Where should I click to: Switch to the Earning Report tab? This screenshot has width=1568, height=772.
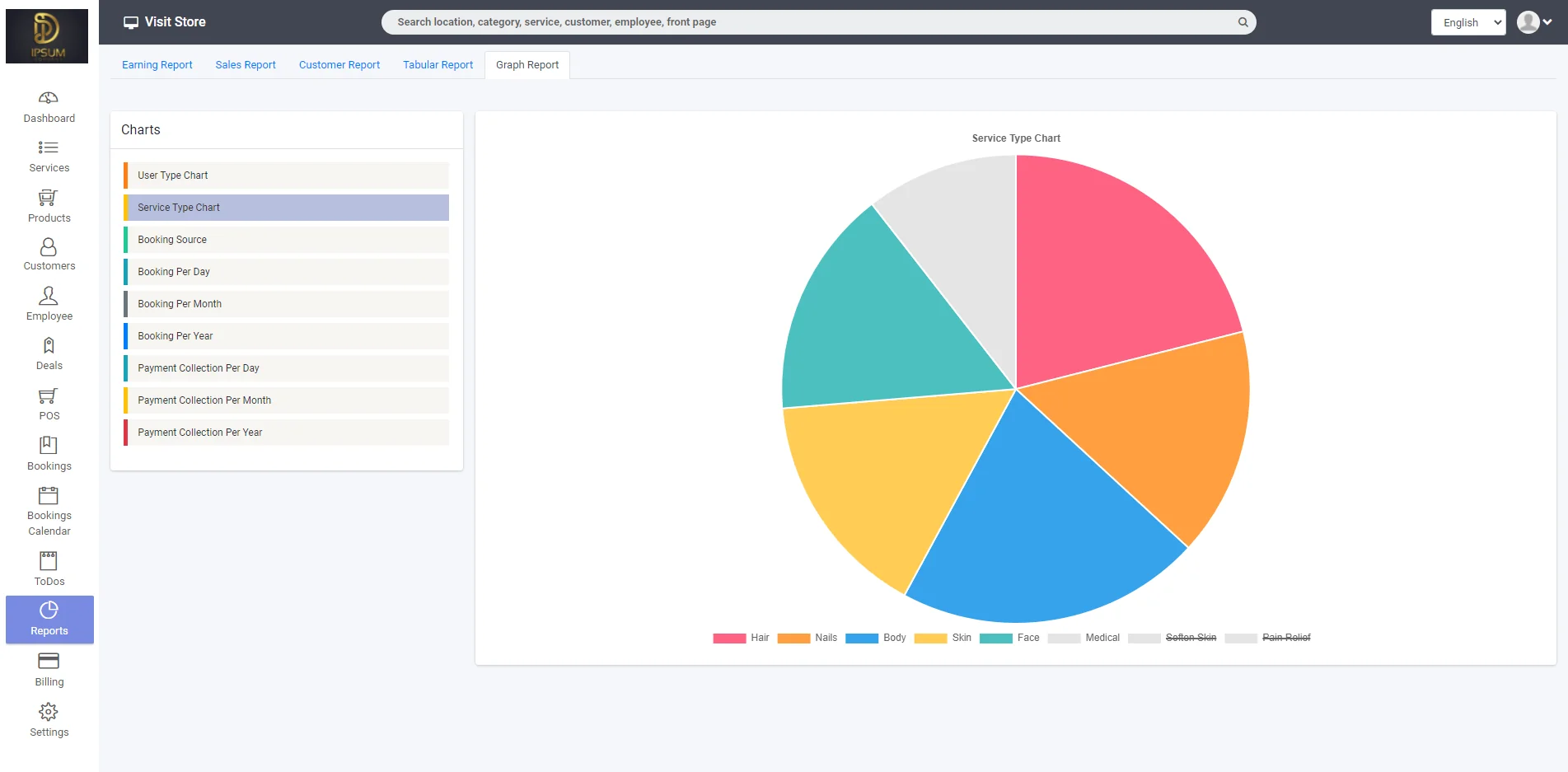157,65
